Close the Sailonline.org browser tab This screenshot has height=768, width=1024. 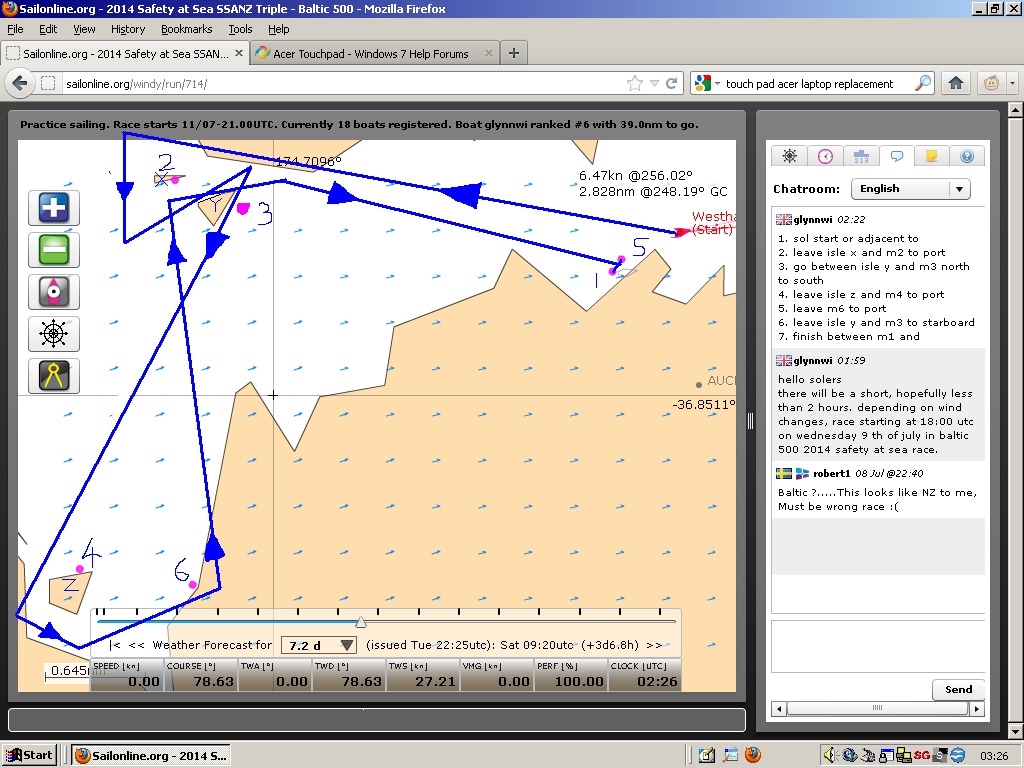(239, 54)
